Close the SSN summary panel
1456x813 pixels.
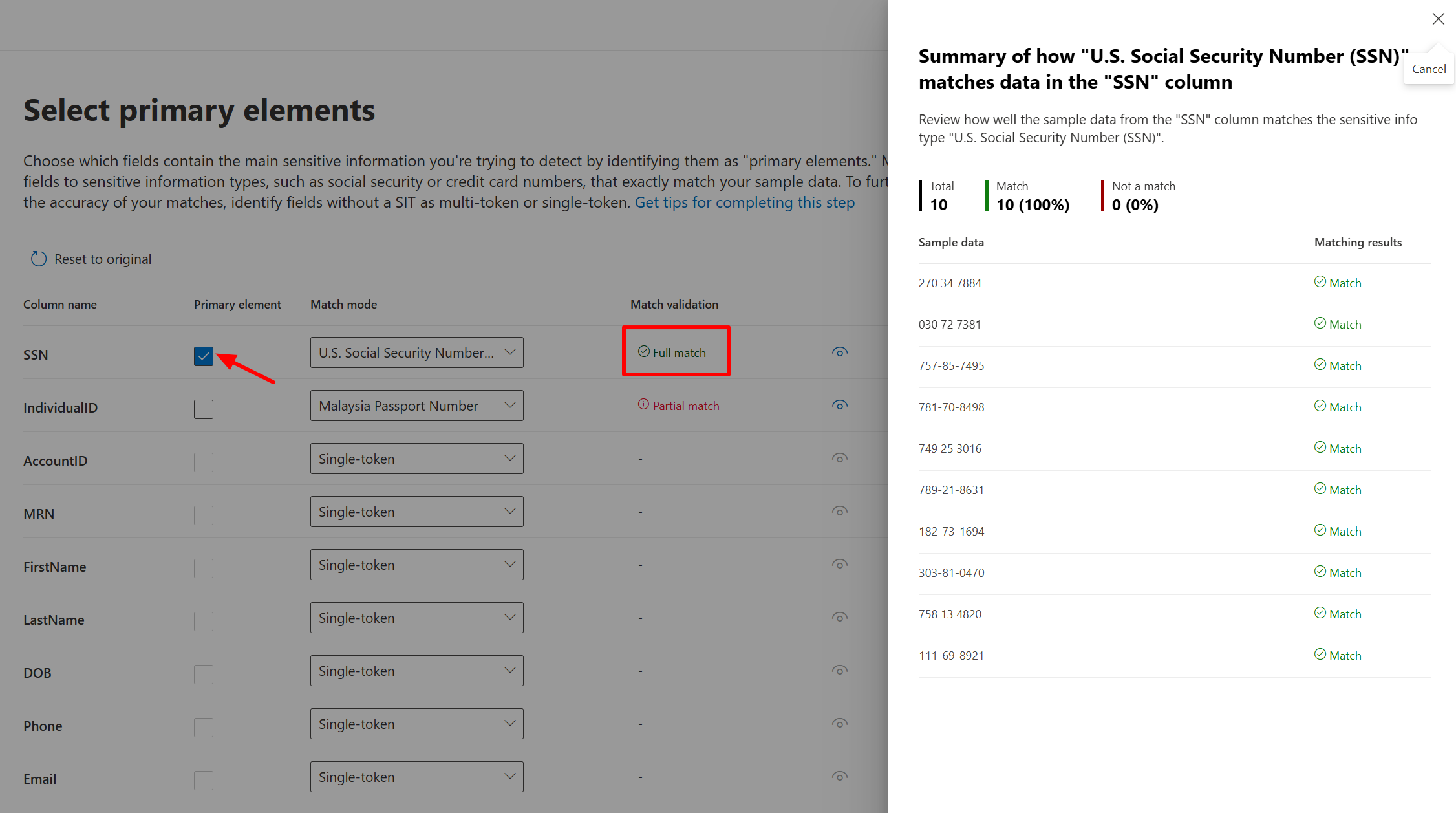tap(1438, 19)
